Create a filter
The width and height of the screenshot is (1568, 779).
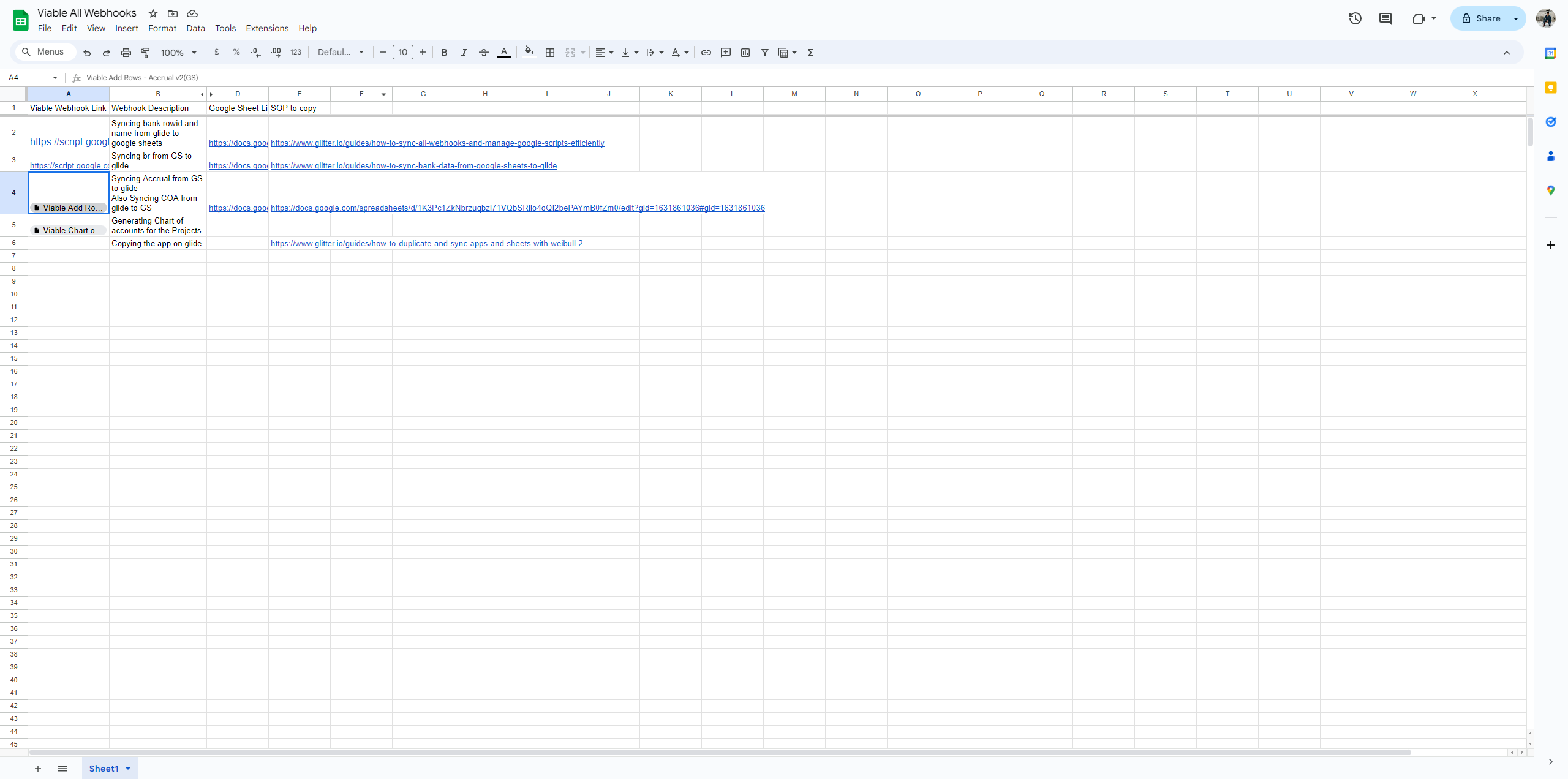[x=765, y=53]
